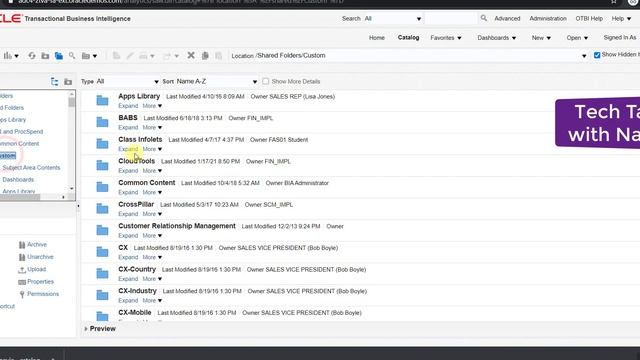Click the Unarchive task icon
640x360 pixels.
(x=22, y=257)
